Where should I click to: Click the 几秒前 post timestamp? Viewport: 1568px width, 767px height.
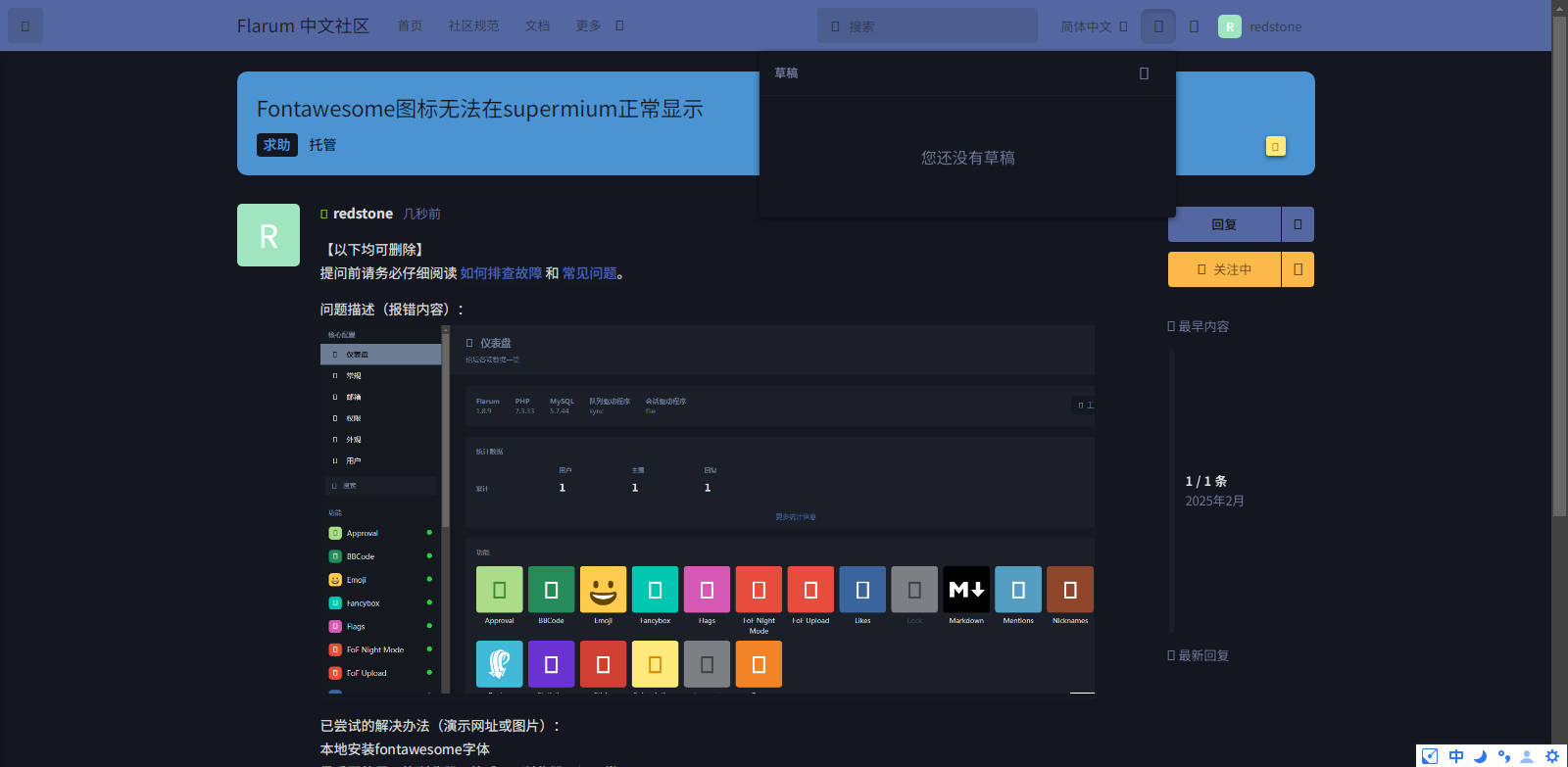coord(421,214)
